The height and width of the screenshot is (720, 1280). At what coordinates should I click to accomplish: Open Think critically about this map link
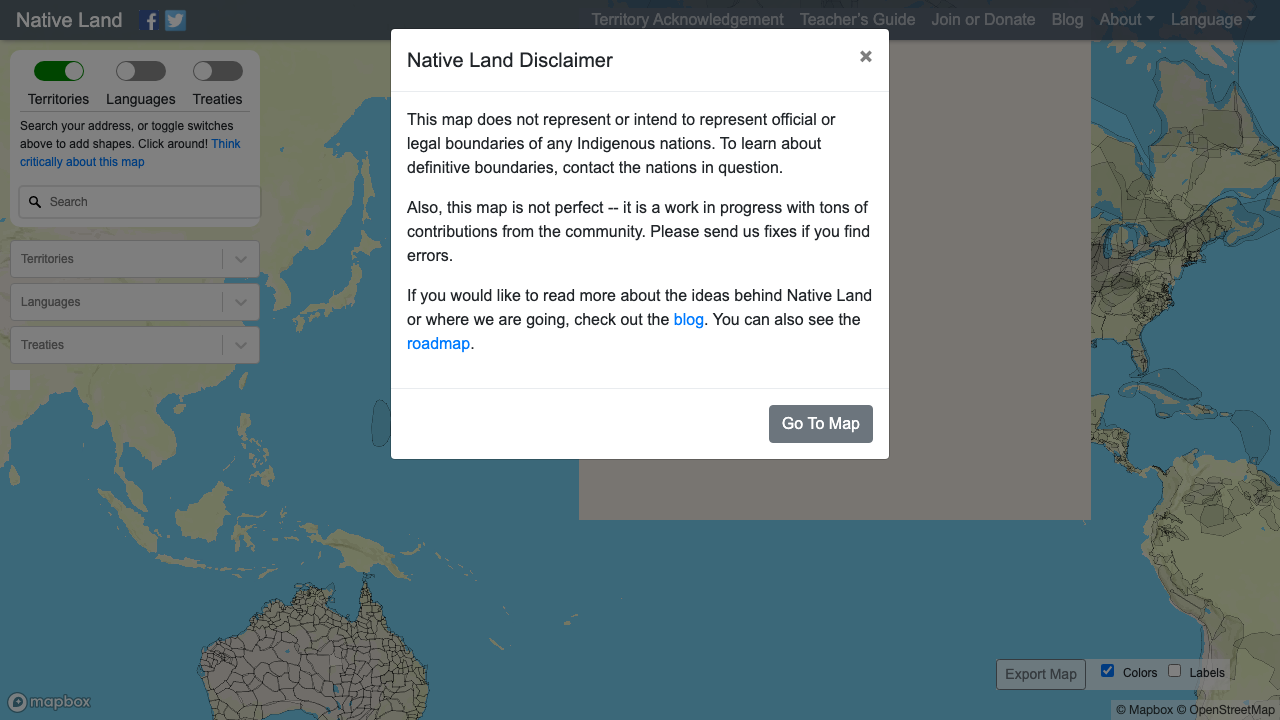click(x=130, y=153)
